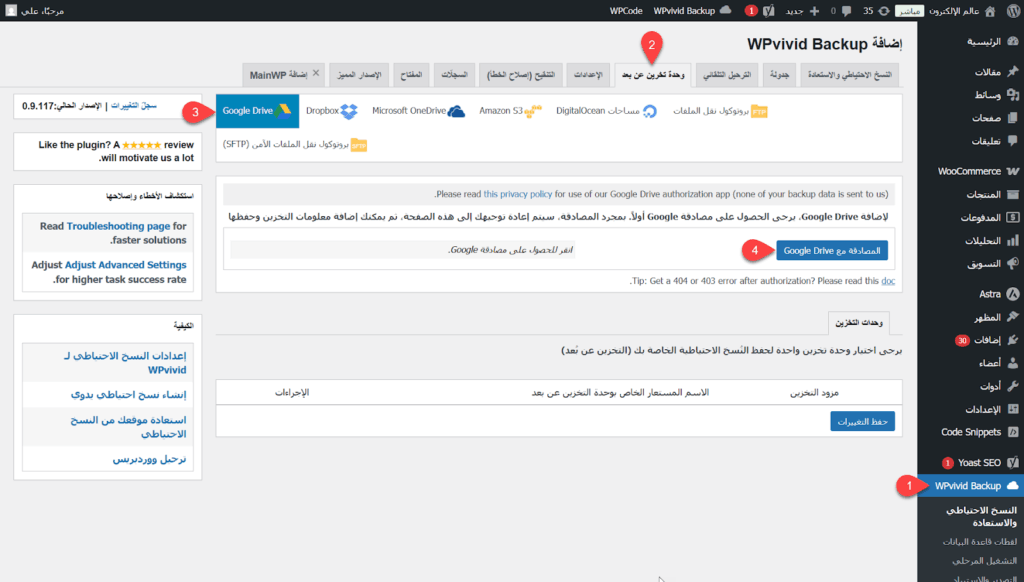Open Adjust Advanced Settings link
The width and height of the screenshot is (1024, 582).
click(125, 265)
